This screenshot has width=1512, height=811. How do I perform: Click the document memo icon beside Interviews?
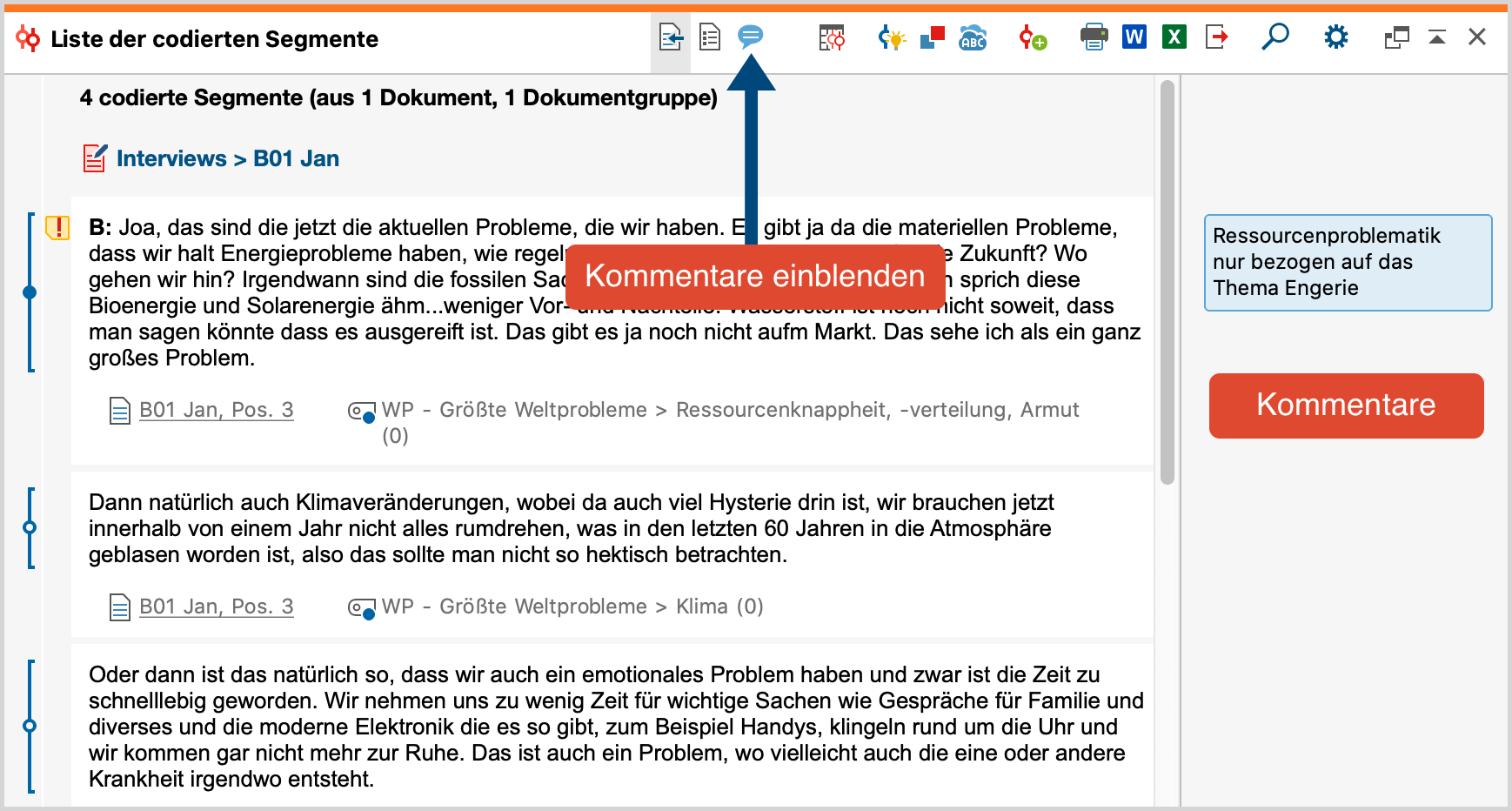[95, 158]
